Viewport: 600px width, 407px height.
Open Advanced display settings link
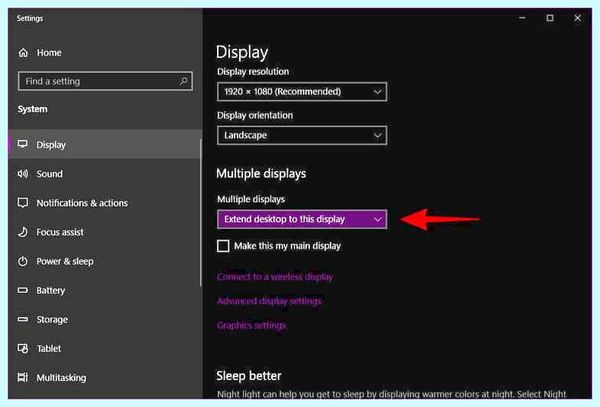coord(269,301)
